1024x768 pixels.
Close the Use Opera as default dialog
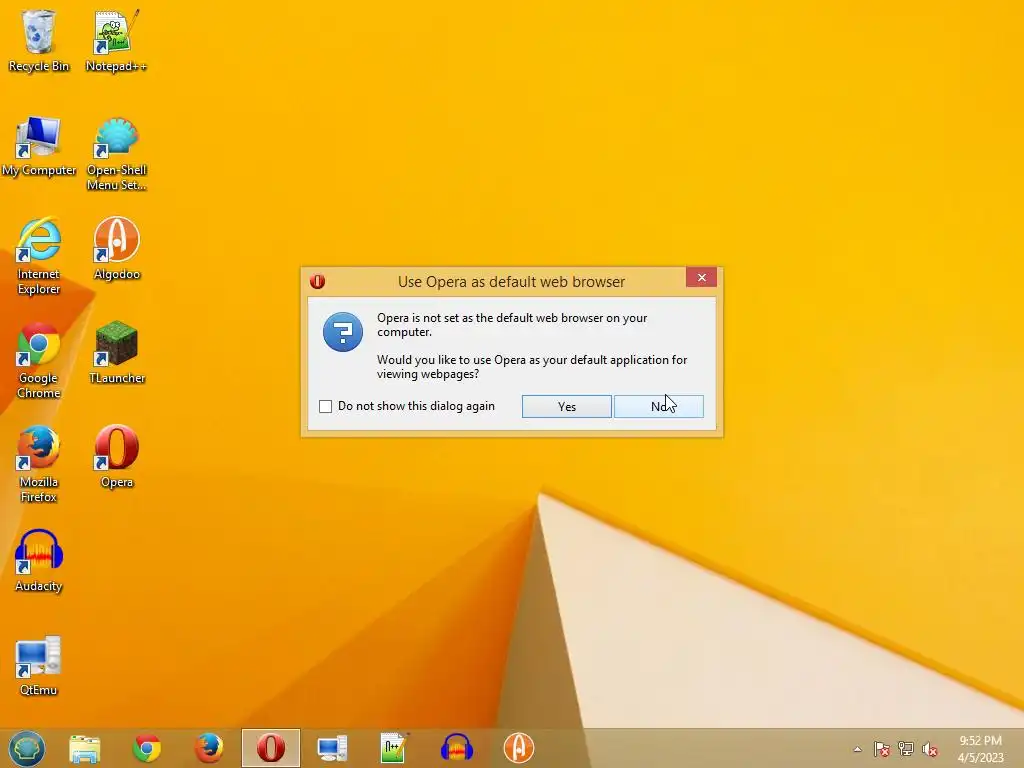[701, 278]
